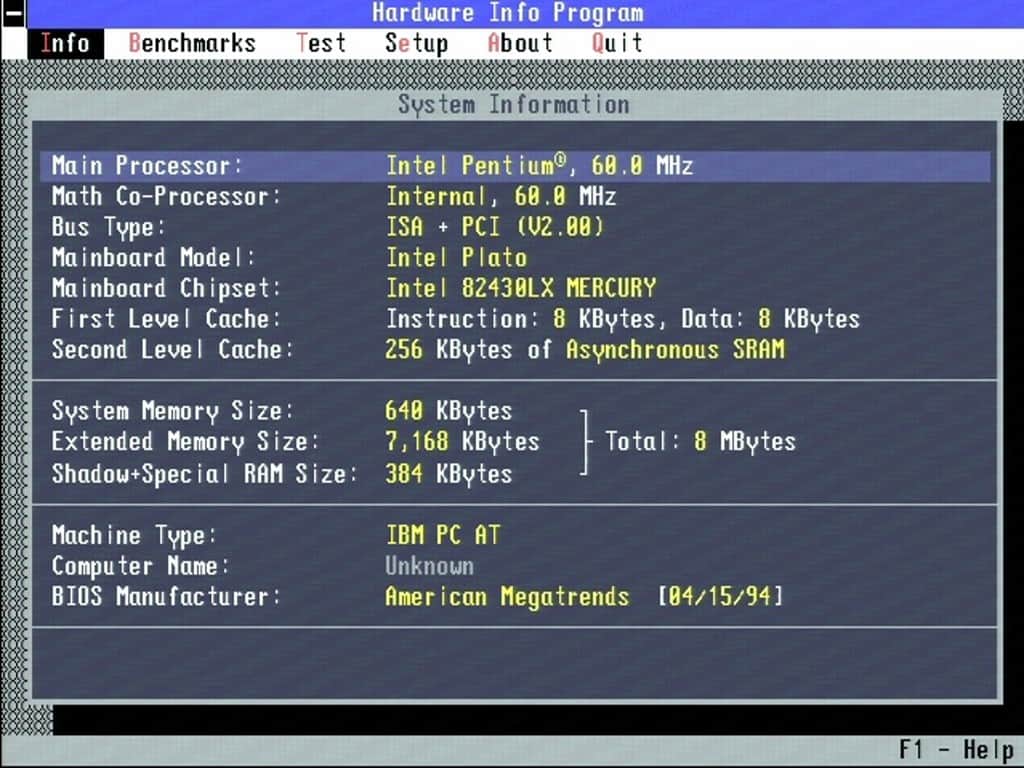Click the Computer Name label

click(x=140, y=566)
